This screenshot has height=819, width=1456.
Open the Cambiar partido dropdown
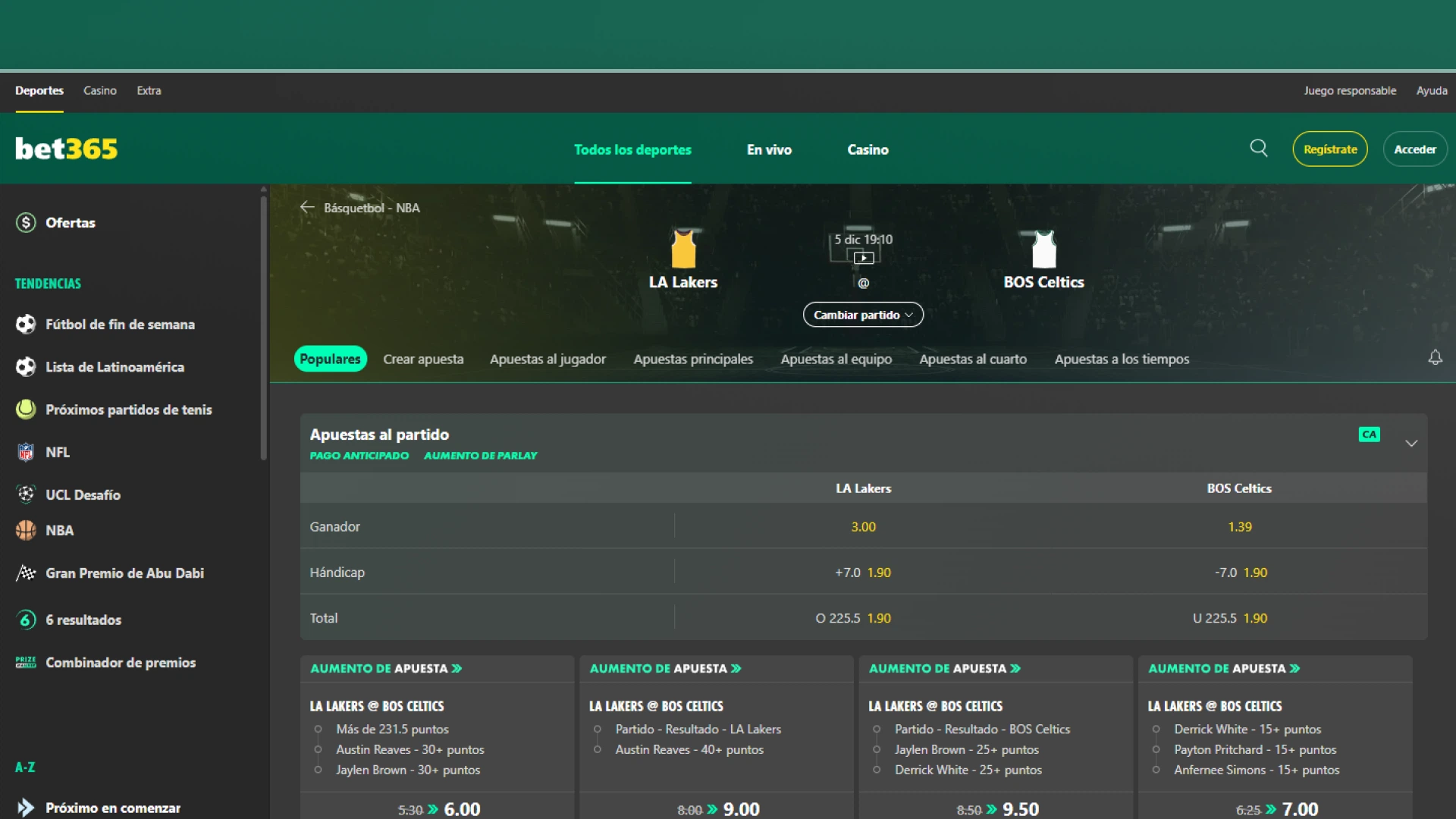[x=862, y=314]
